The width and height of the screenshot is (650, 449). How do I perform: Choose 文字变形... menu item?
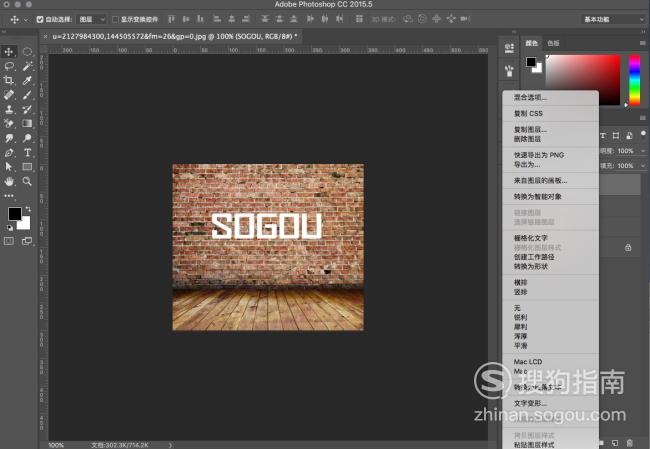551,403
